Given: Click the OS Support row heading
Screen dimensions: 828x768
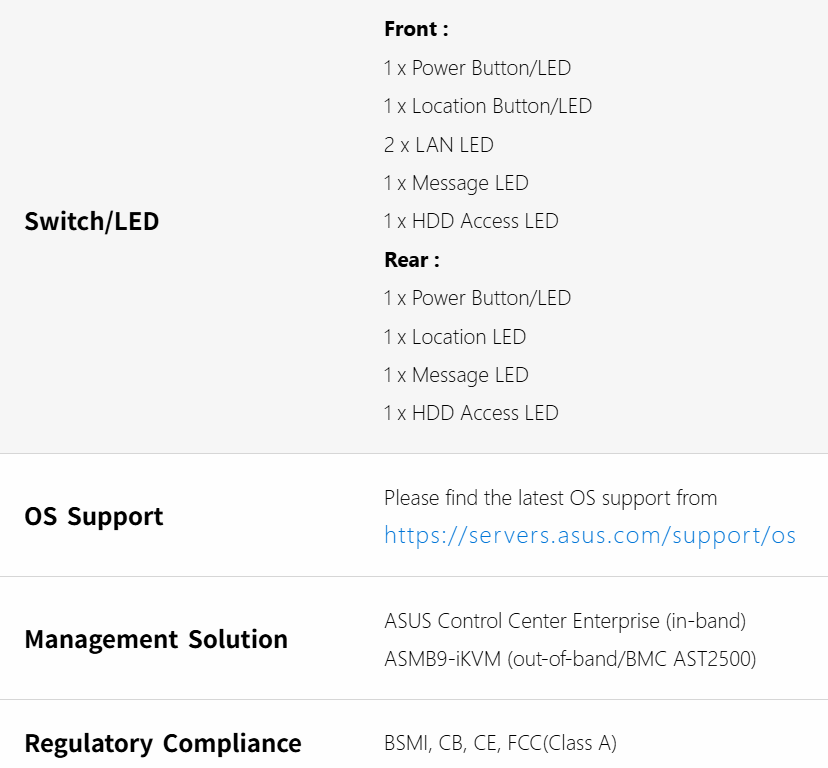Looking at the screenshot, I should (x=94, y=517).
